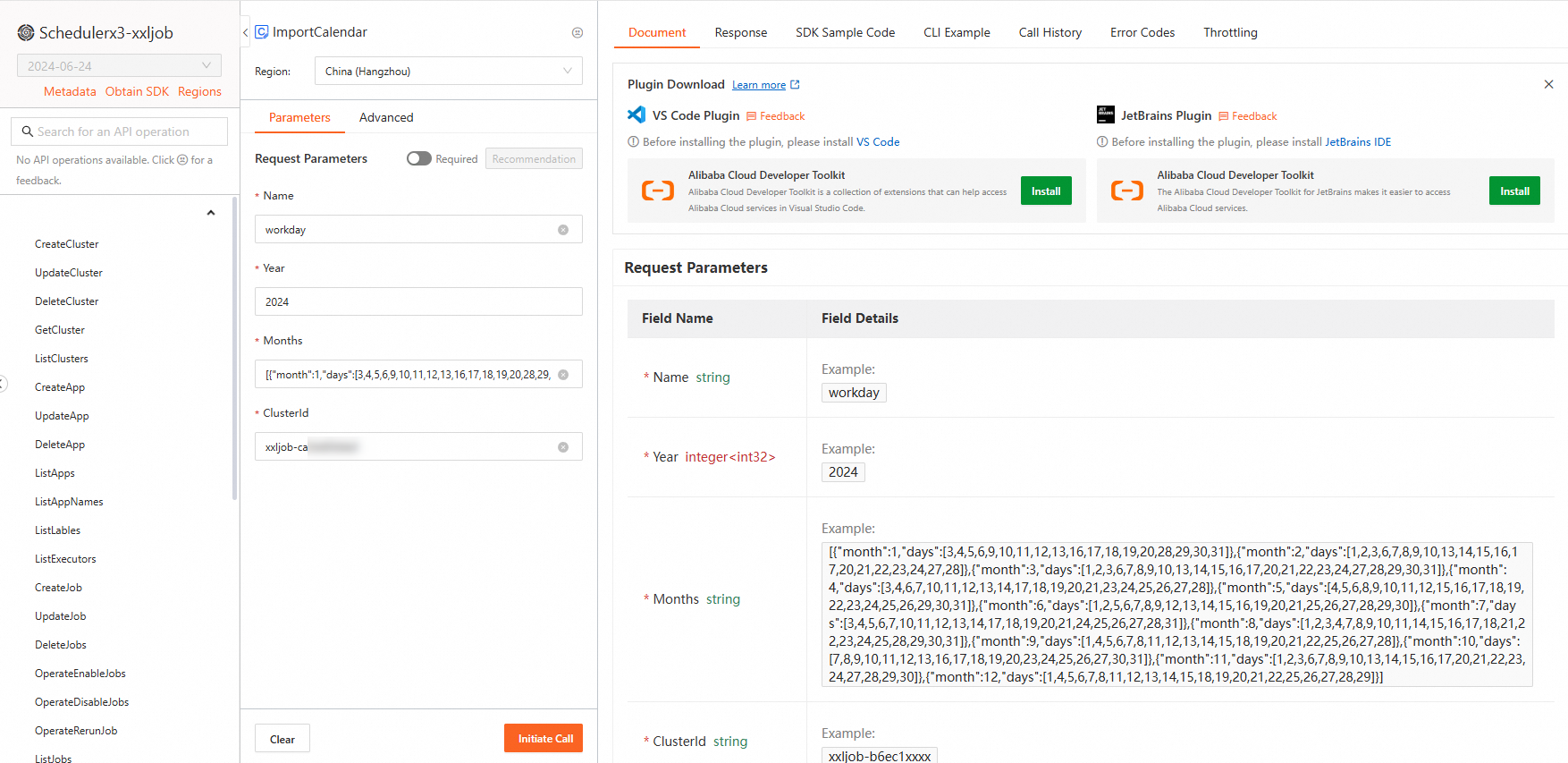The width and height of the screenshot is (1568, 763).
Task: Select DeleteCluster in the API list
Action: click(x=67, y=301)
